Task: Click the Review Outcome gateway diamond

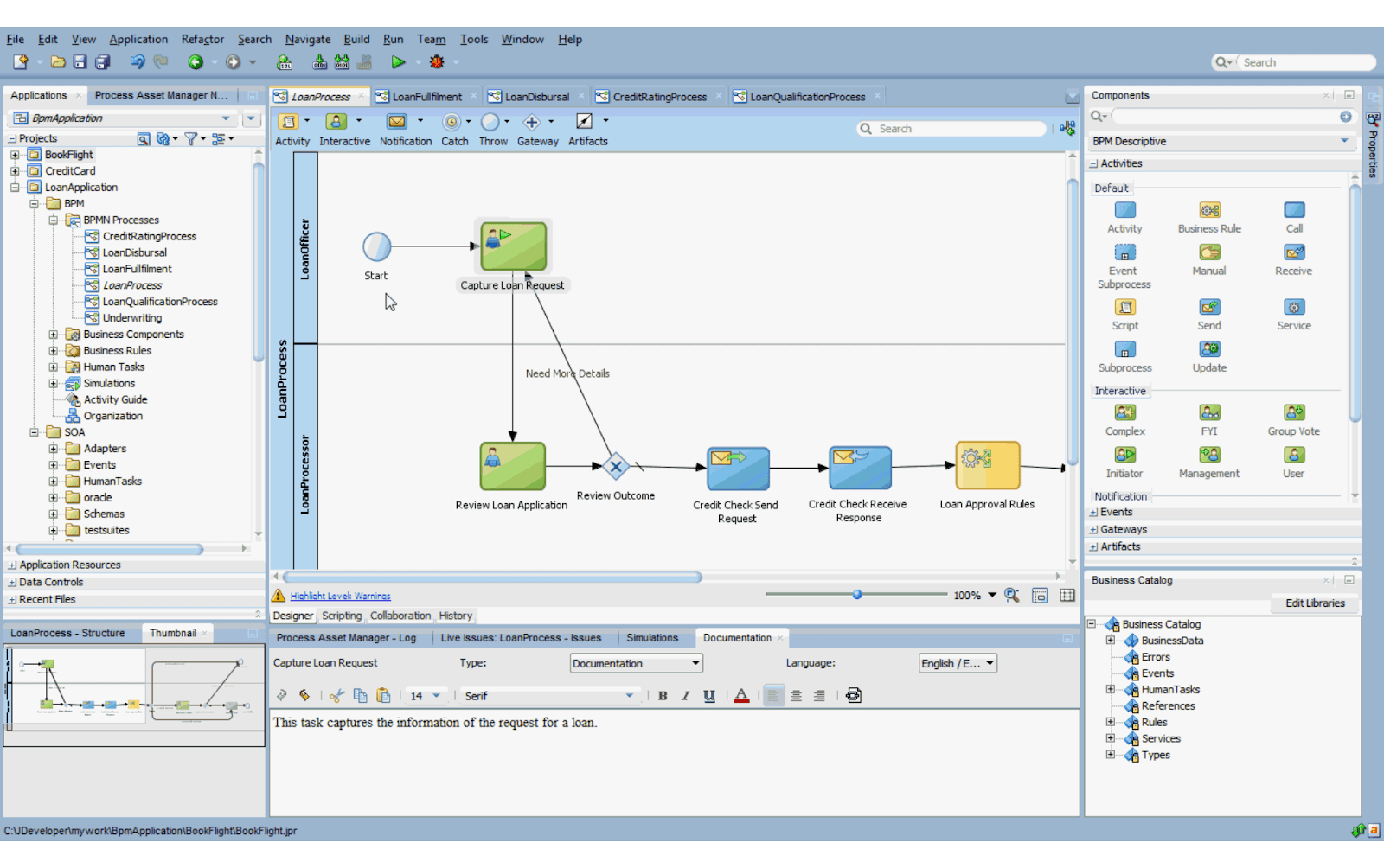Action: coord(615,468)
